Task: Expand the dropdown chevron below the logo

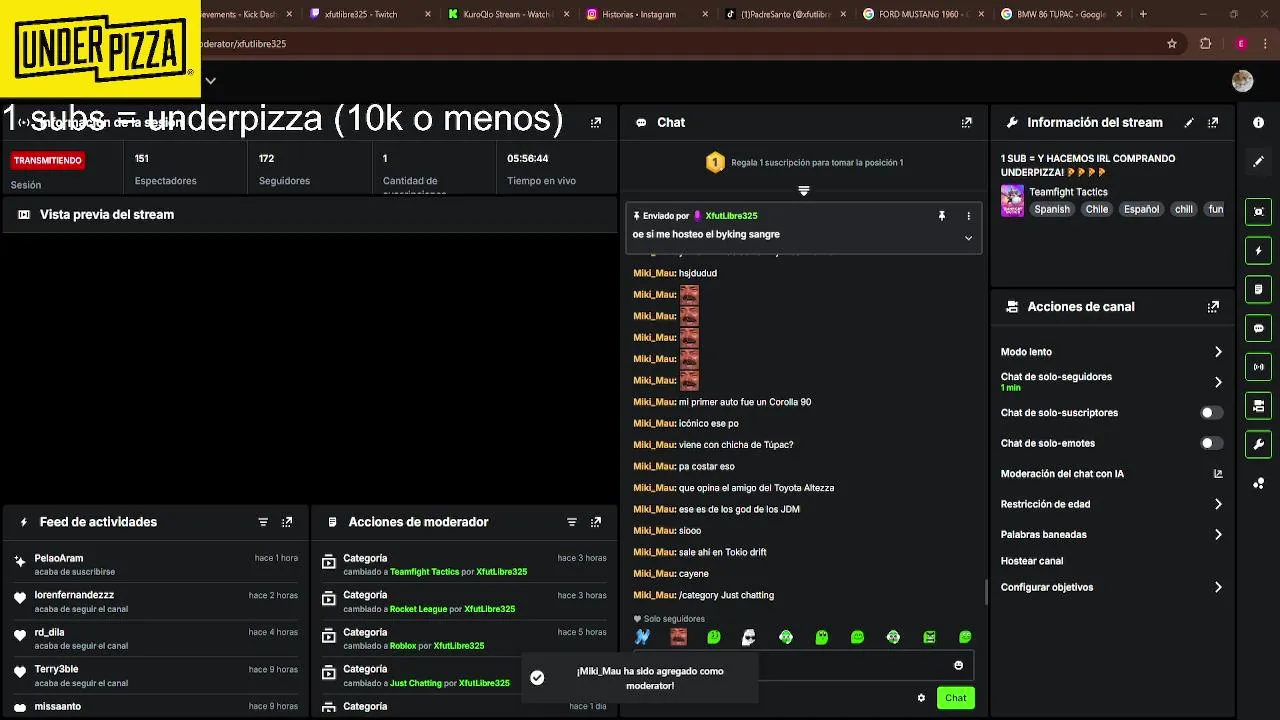Action: coord(210,81)
